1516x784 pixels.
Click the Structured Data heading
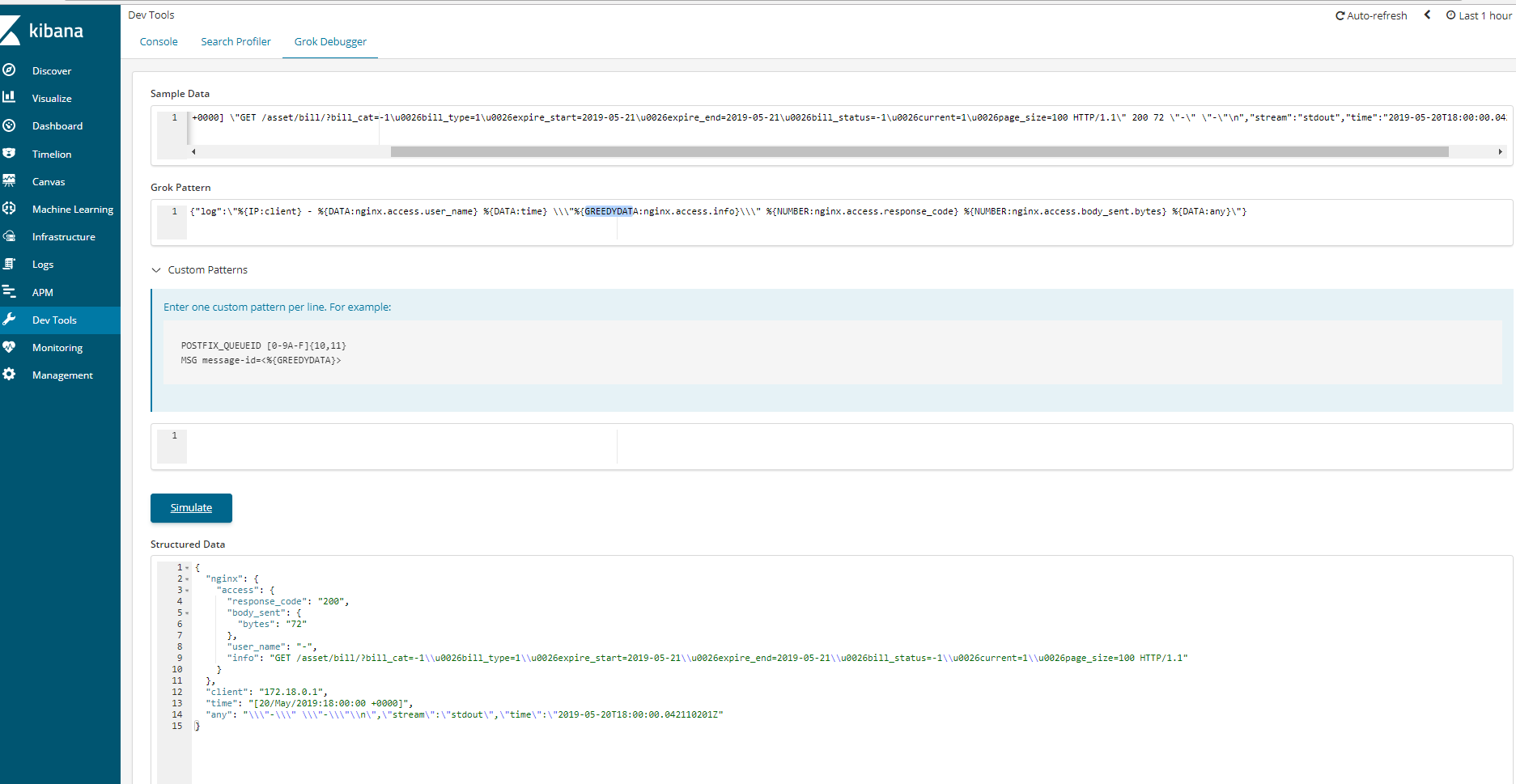point(188,545)
